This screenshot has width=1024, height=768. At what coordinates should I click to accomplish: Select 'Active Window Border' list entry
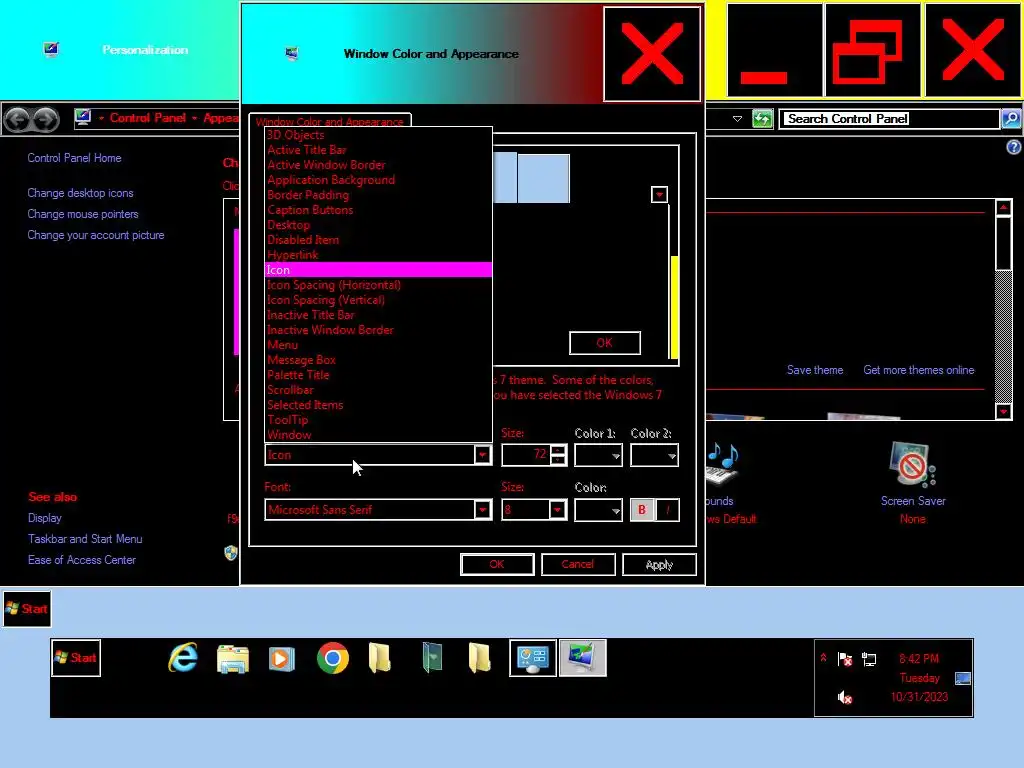click(x=378, y=165)
